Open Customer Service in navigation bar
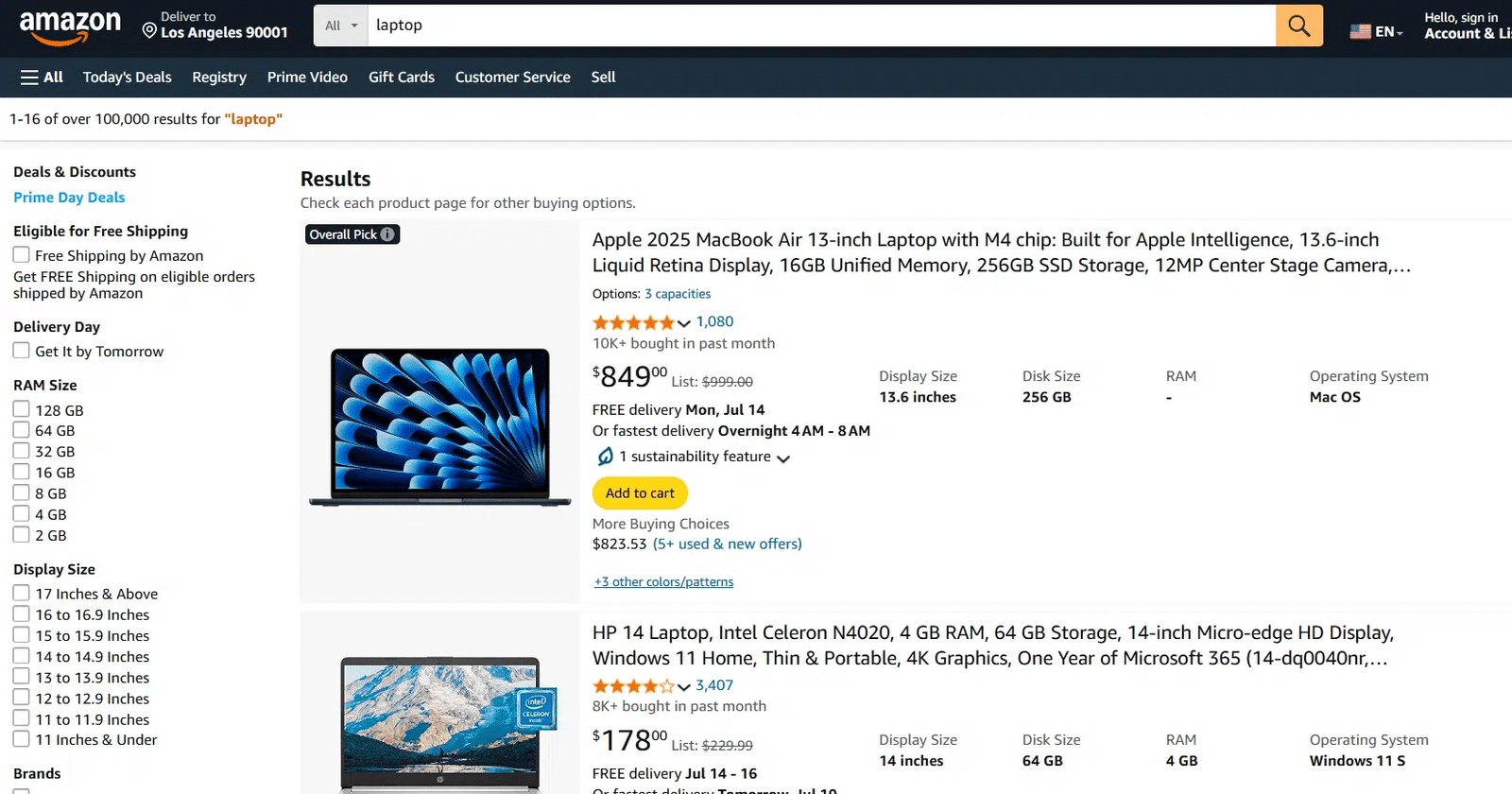 pyautogui.click(x=512, y=78)
